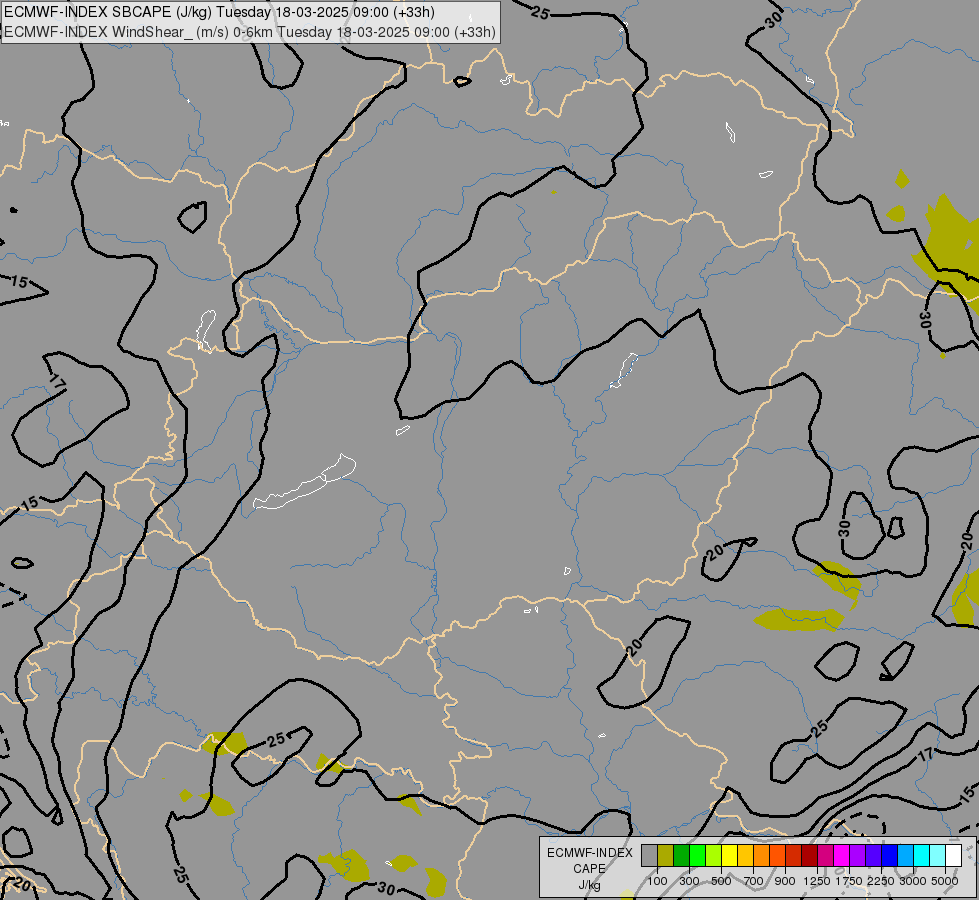Pick the magenta swatch in CAPE legend
Viewport: 979px width, 900px height.
842,855
